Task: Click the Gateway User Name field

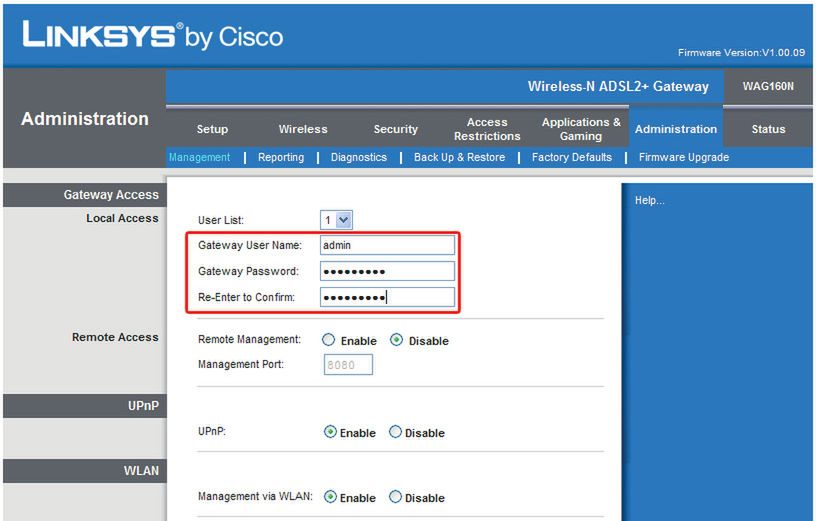Action: (387, 245)
